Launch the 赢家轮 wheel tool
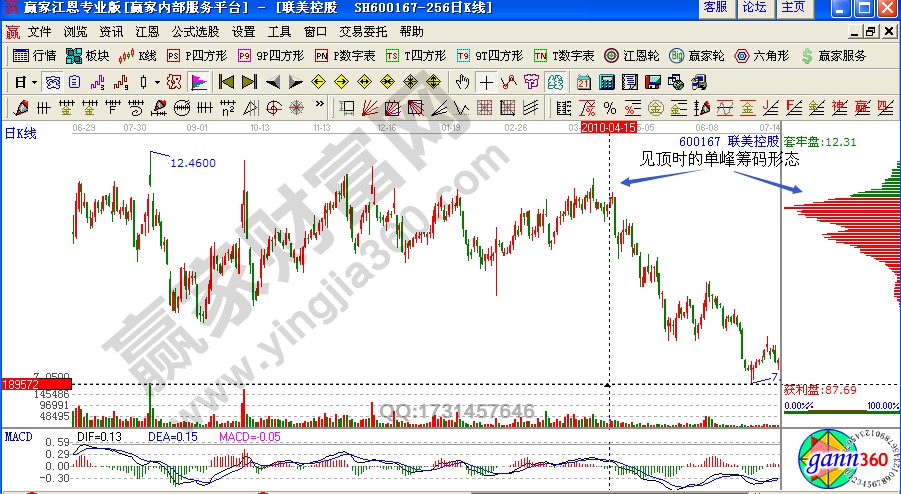Screen dimensions: 901x494 (696, 56)
